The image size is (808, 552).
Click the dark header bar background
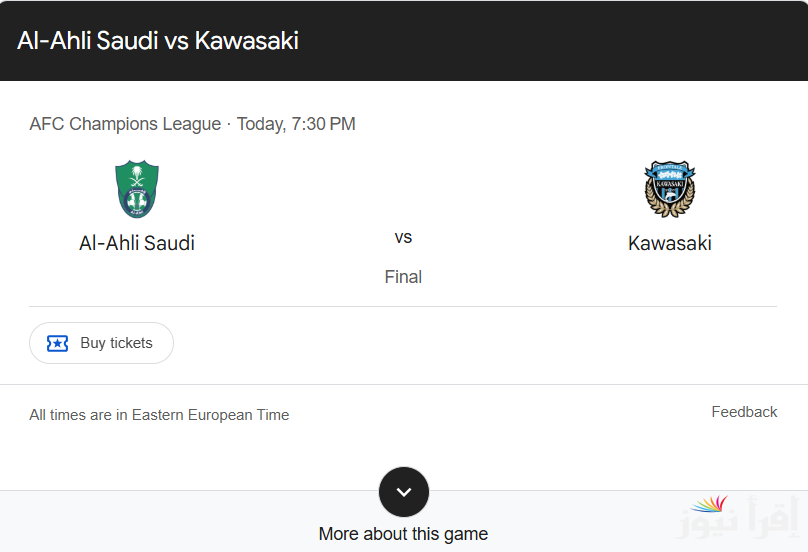[x=551, y=41]
